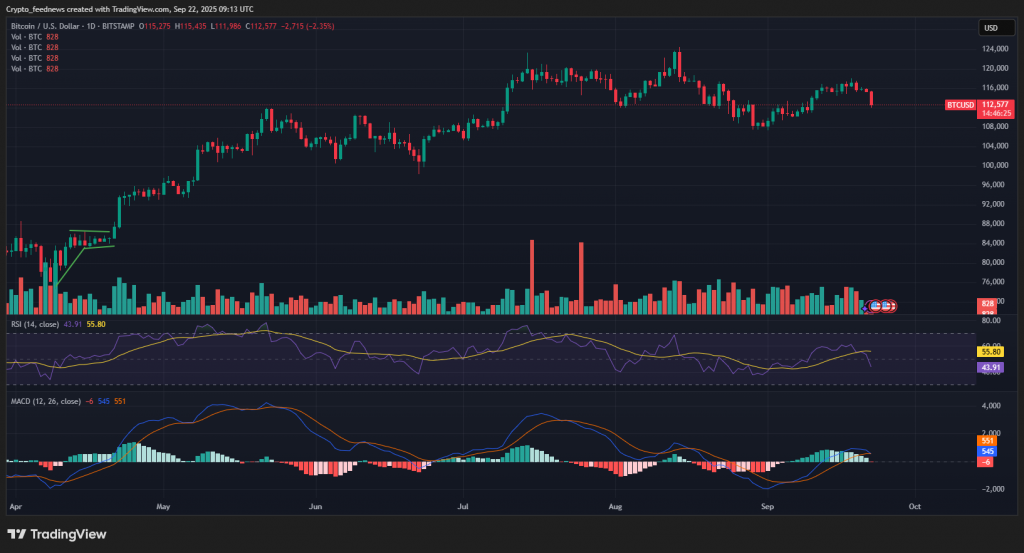Click the yellow 55.80 RSI average label
This screenshot has height=553, width=1024.
click(993, 352)
